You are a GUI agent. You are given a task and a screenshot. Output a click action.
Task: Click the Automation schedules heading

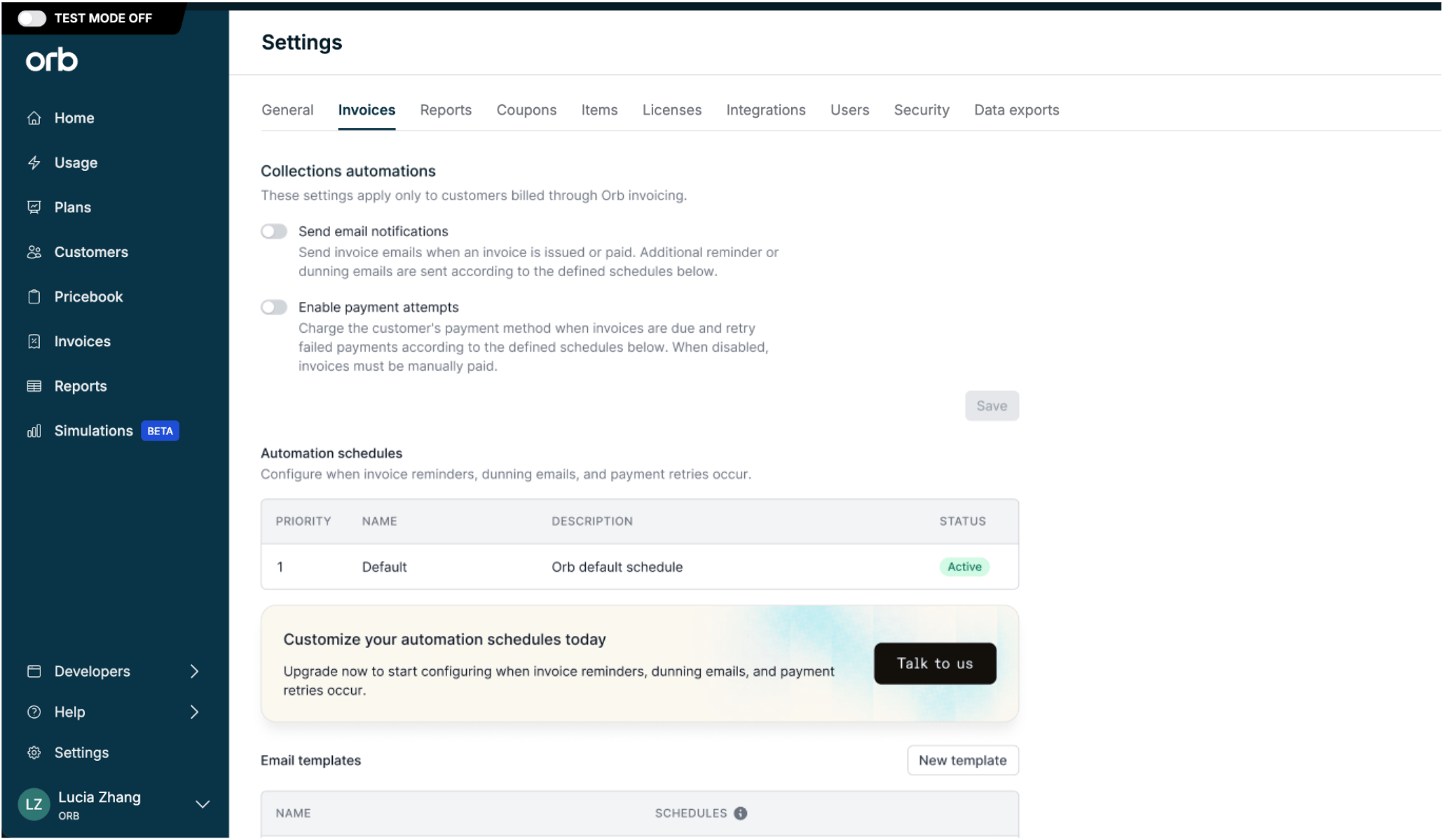331,454
